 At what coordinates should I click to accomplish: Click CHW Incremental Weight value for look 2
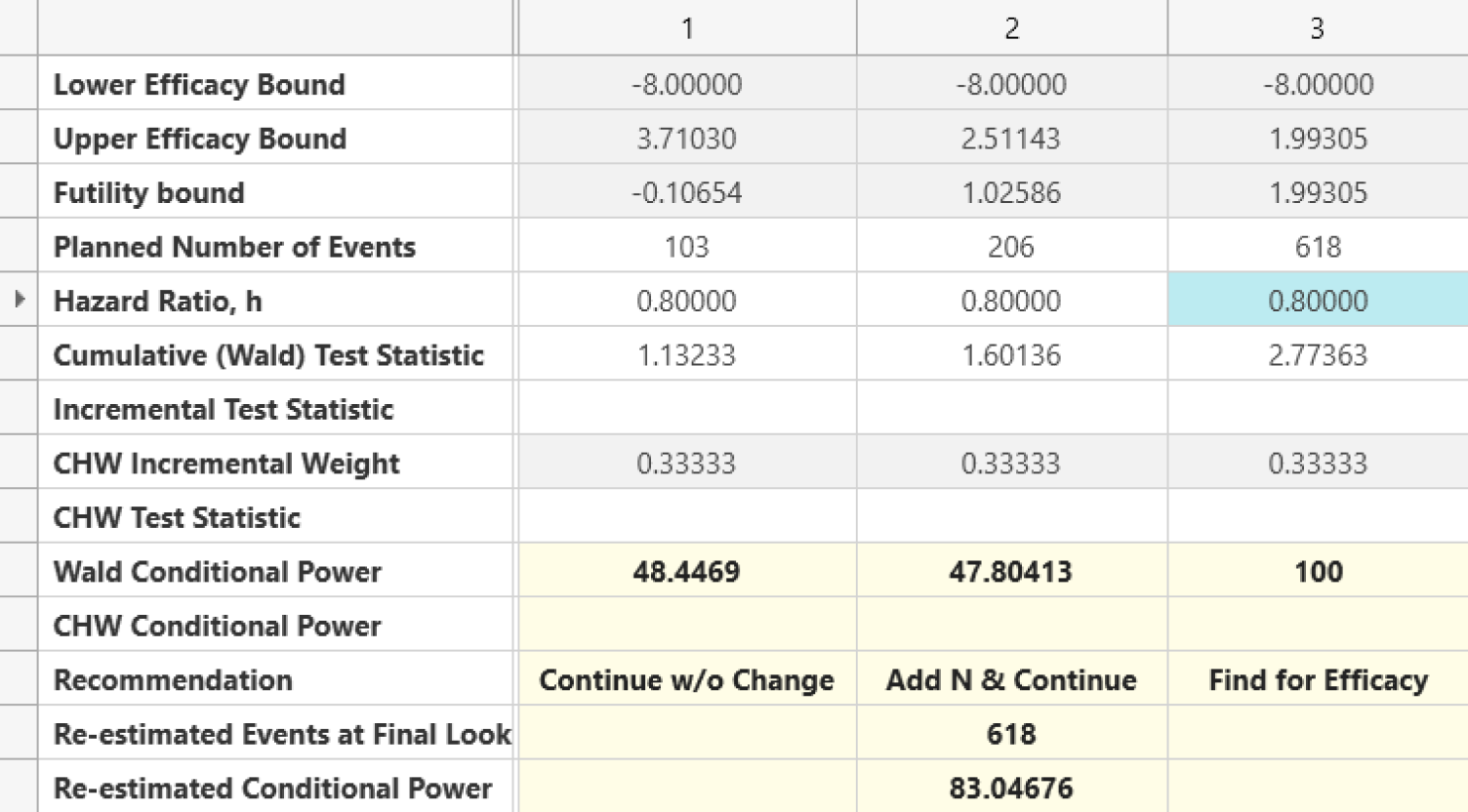(x=1011, y=464)
